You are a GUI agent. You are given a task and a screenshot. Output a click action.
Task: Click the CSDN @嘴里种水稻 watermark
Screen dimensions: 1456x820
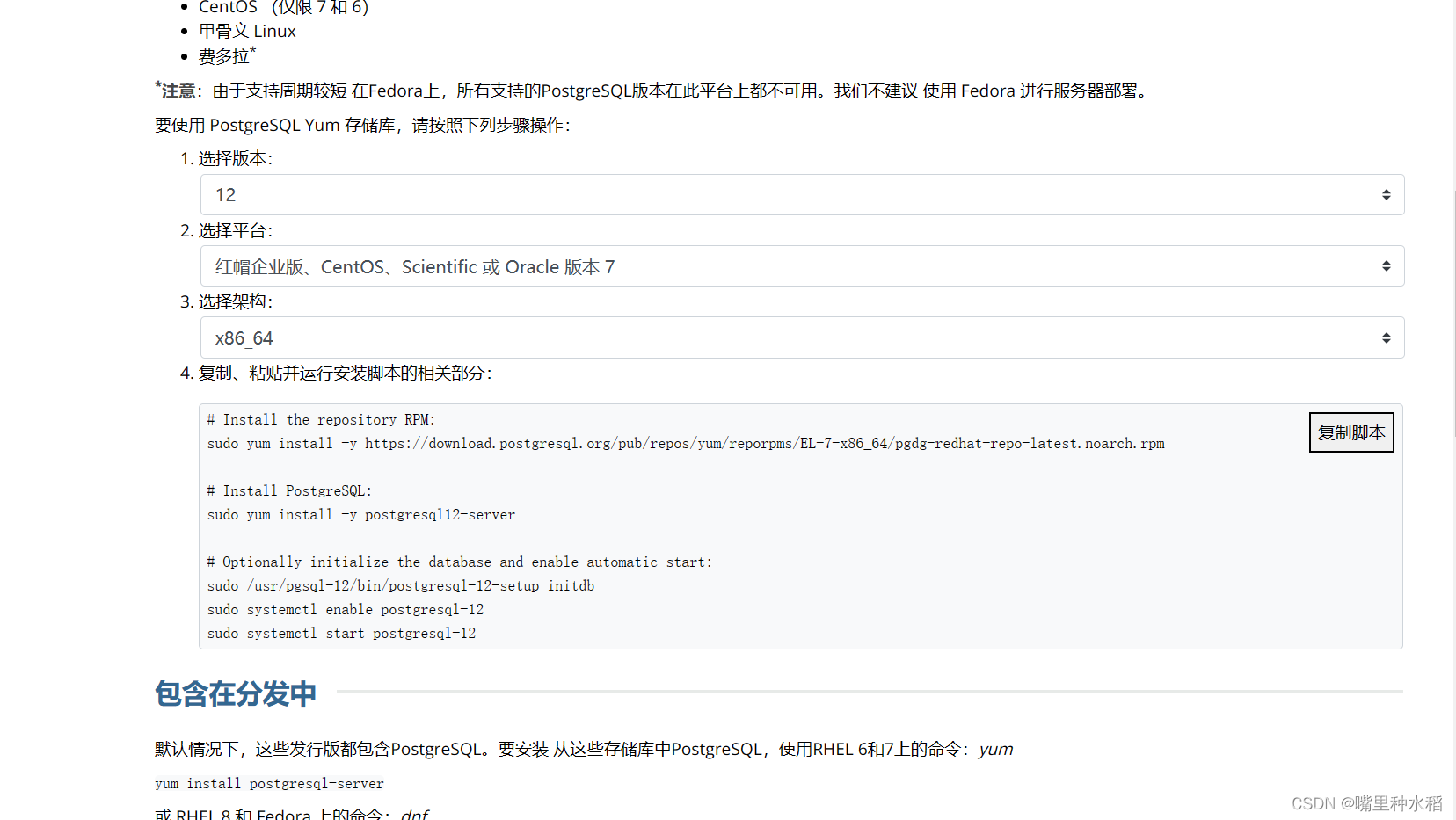(x=1366, y=802)
